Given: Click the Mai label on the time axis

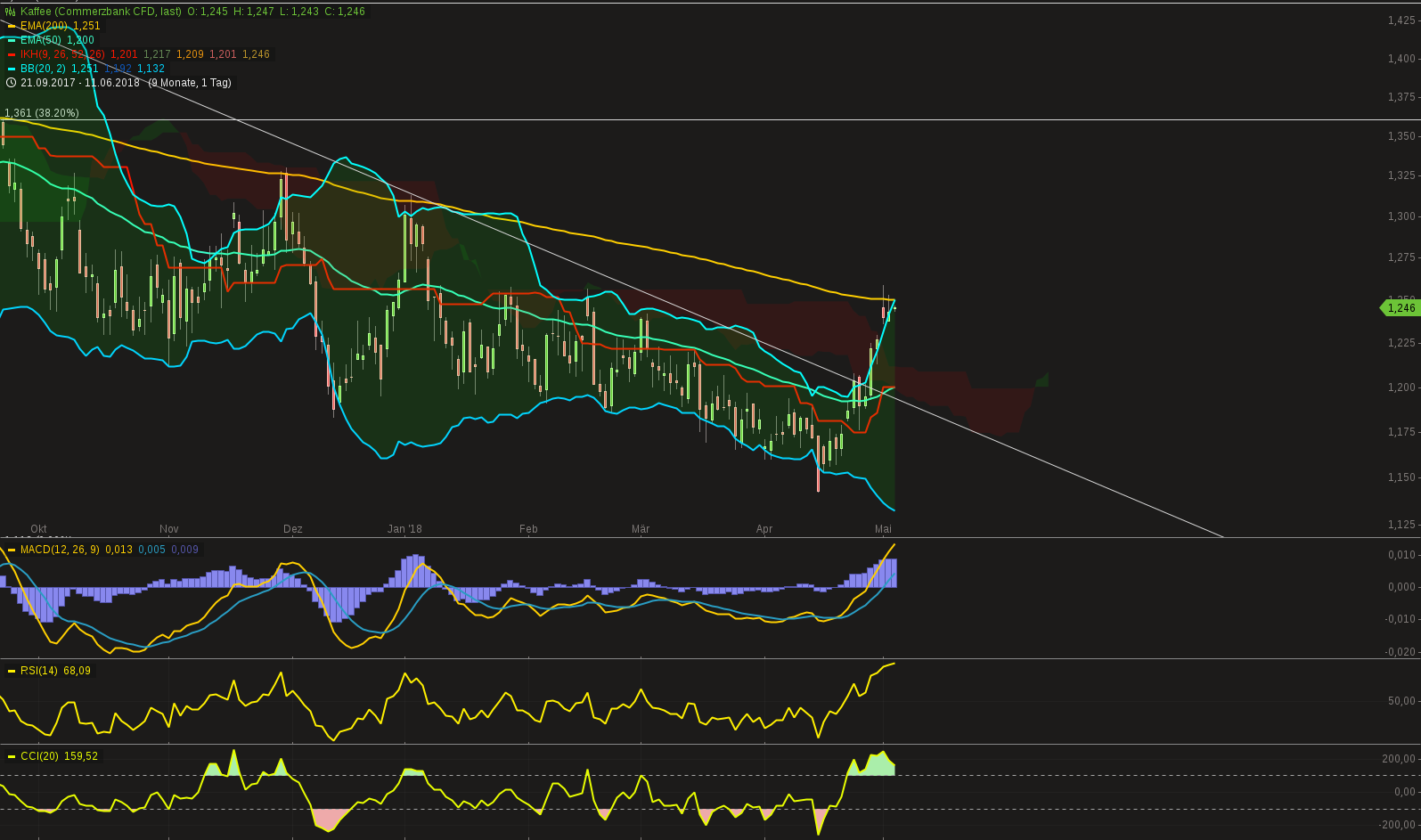Looking at the screenshot, I should 883,529.
